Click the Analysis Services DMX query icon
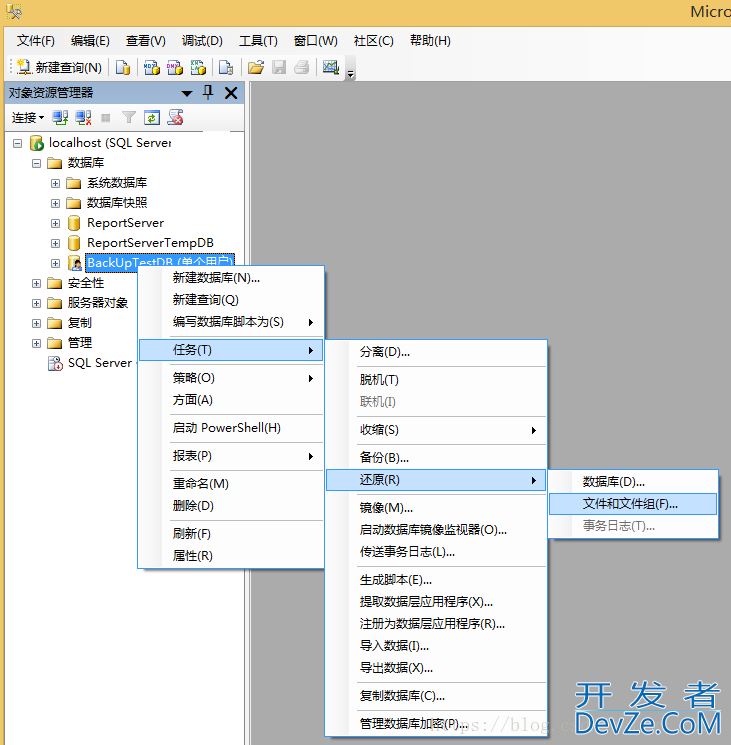Viewport: 731px width, 745px height. click(x=174, y=67)
